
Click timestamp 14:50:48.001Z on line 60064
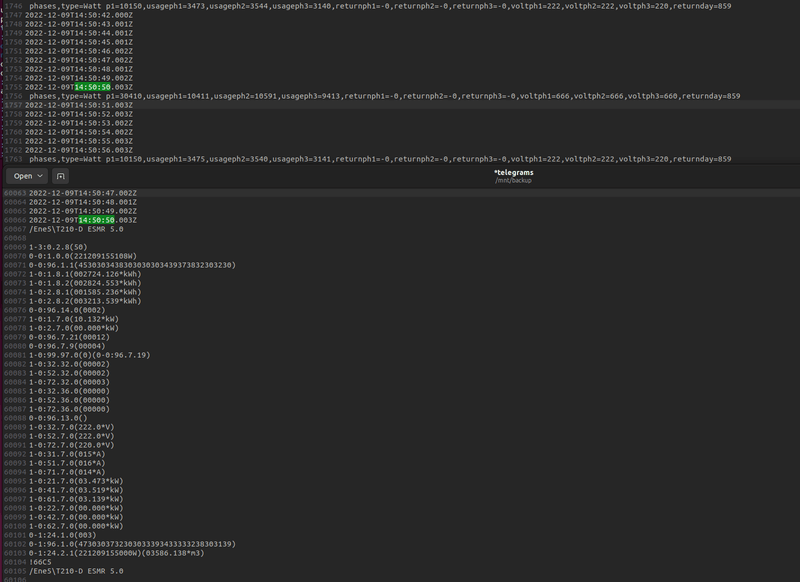pos(83,203)
